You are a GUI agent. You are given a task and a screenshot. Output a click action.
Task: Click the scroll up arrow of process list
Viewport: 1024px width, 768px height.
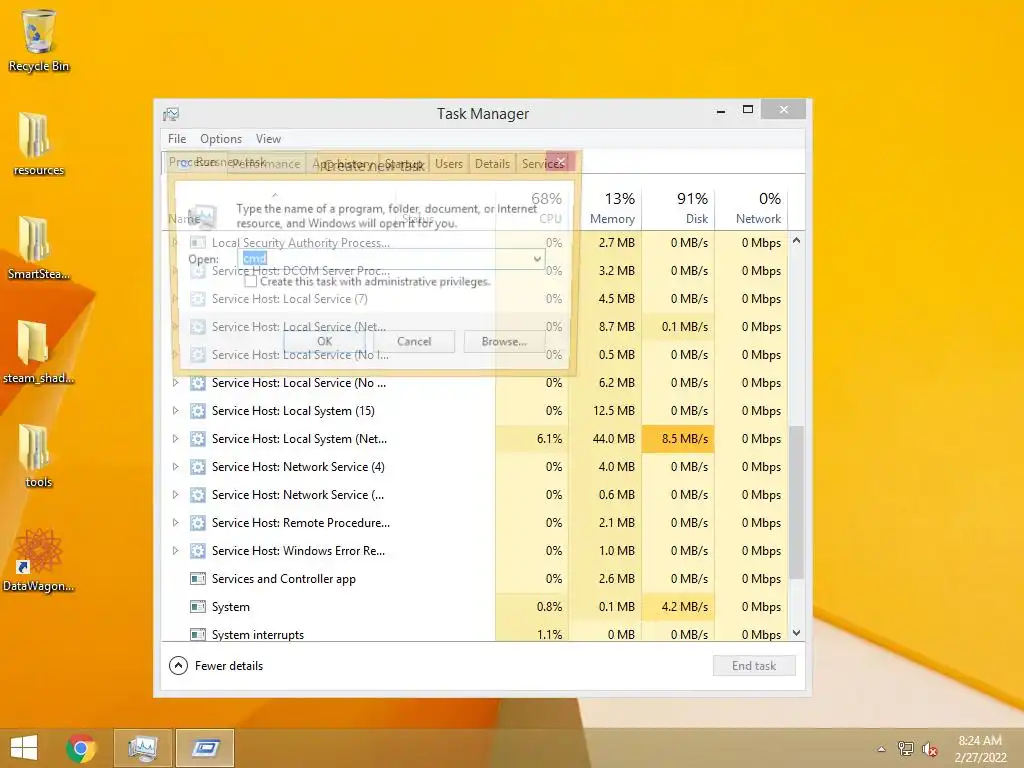tap(796, 241)
